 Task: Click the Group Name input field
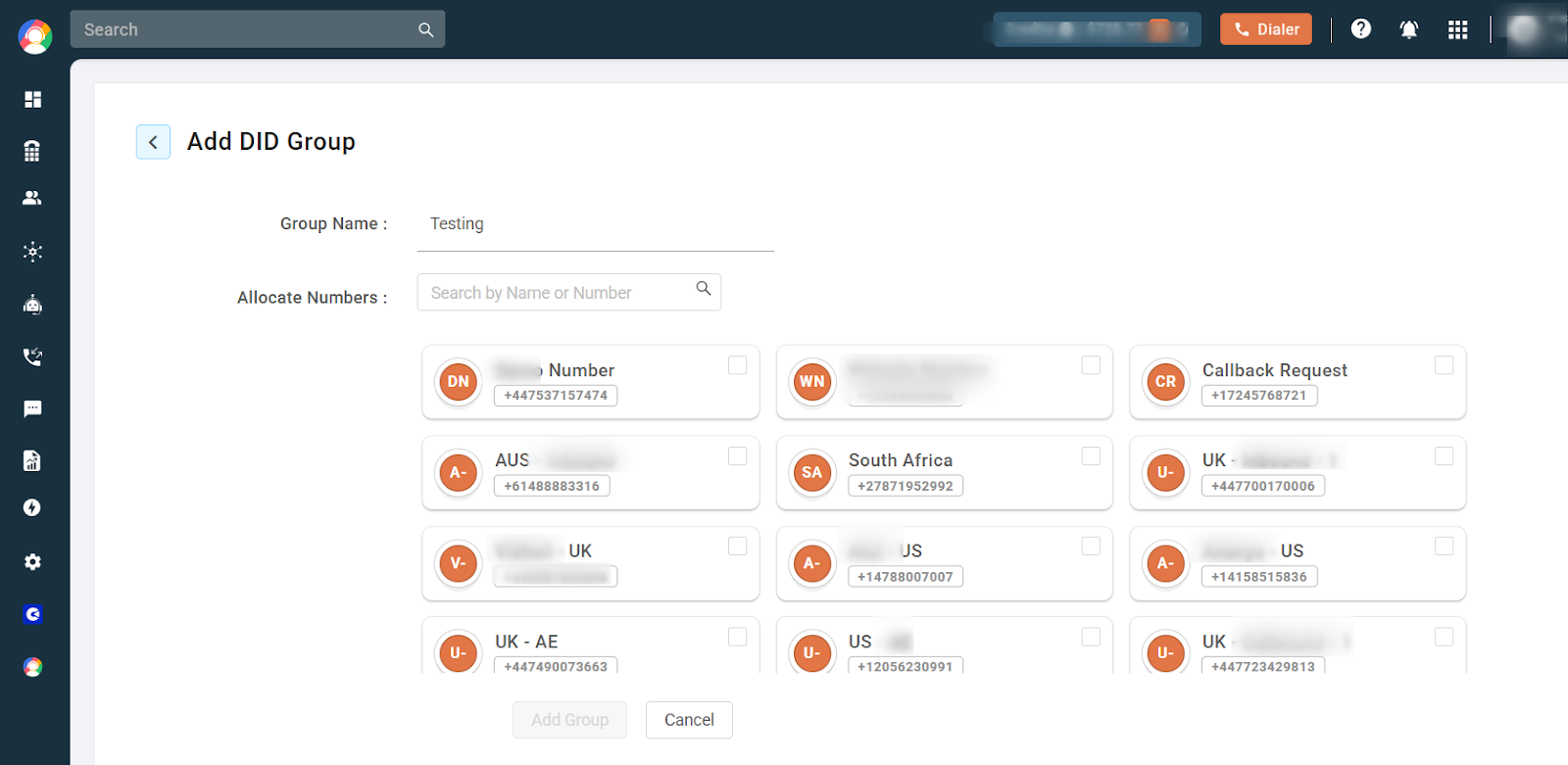596,225
